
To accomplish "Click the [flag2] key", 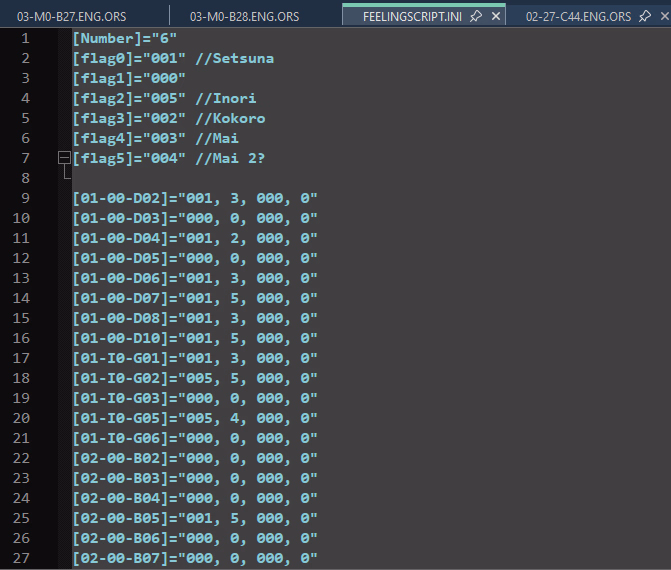I will coord(103,98).
